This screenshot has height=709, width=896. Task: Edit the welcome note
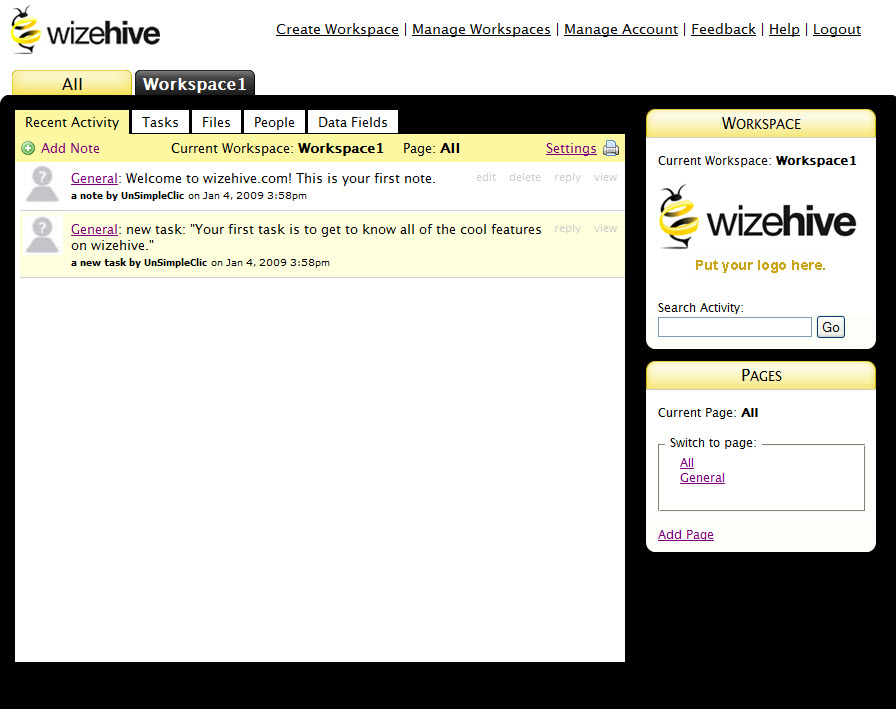[x=486, y=177]
